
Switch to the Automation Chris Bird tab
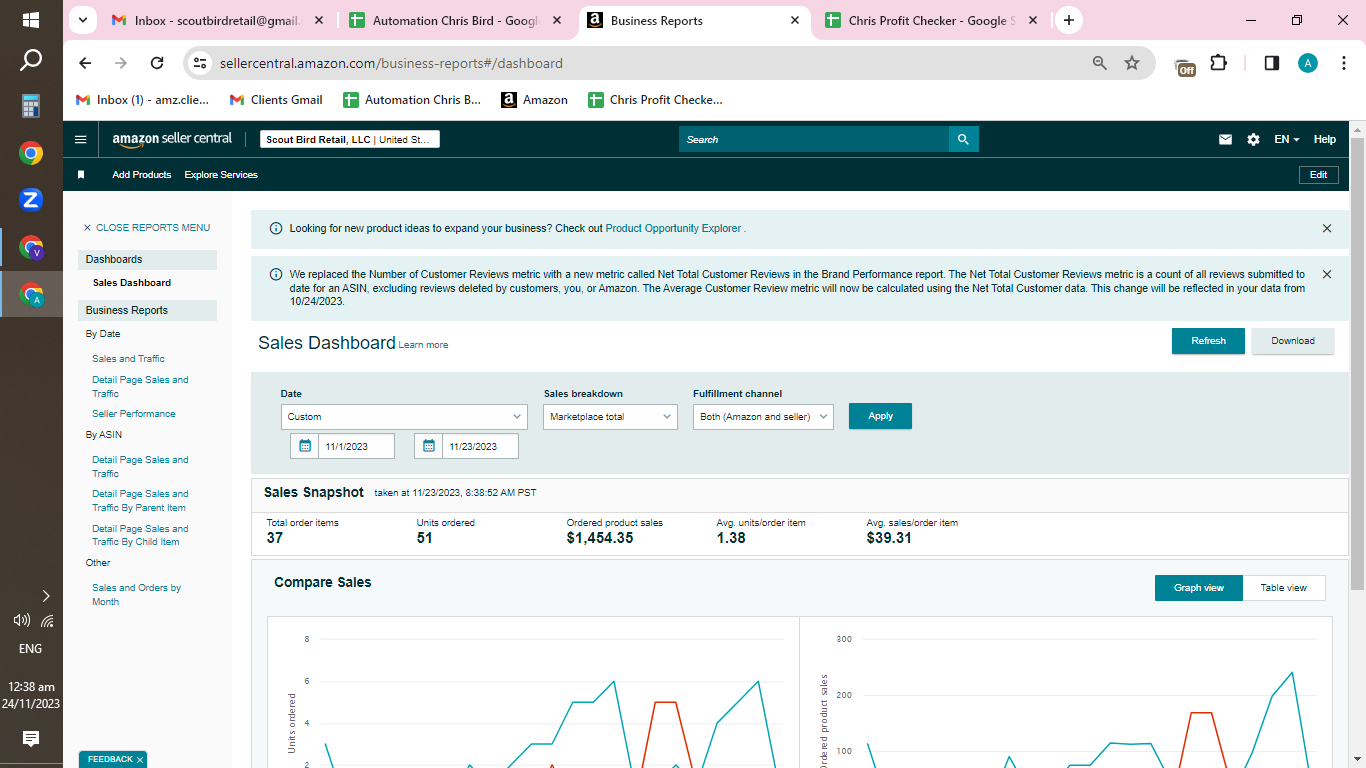[x=455, y=20]
